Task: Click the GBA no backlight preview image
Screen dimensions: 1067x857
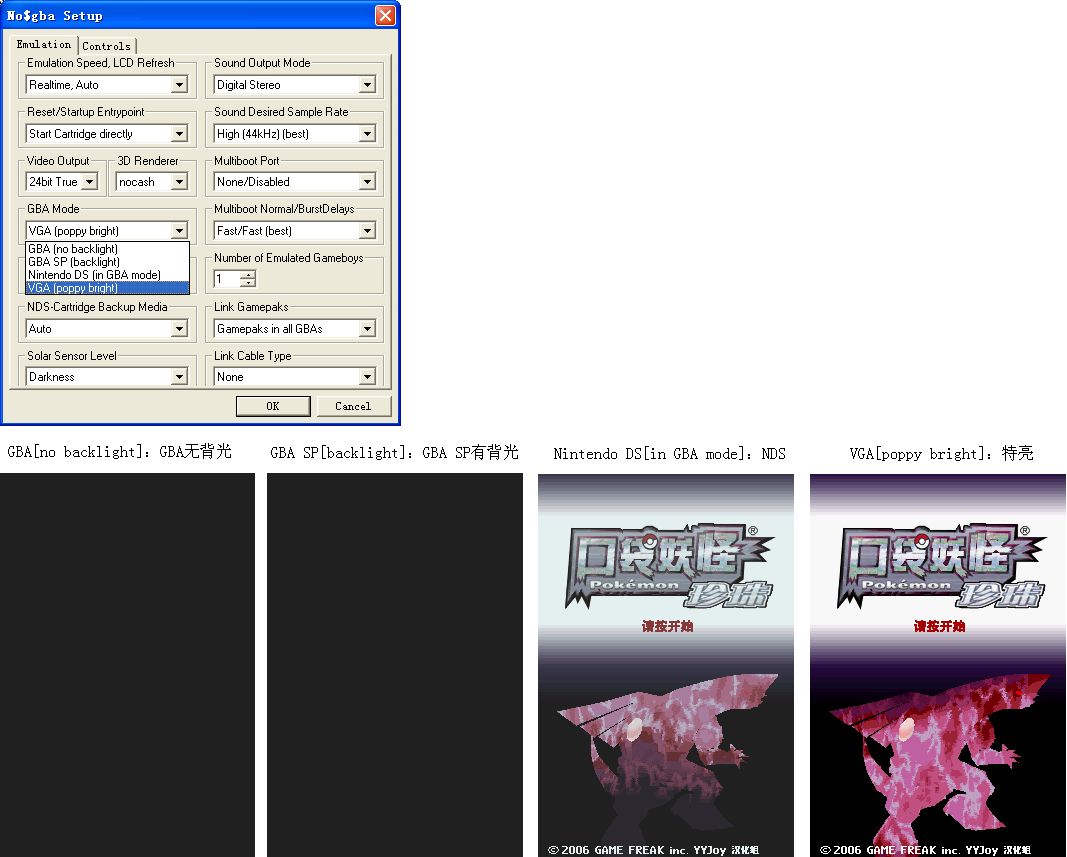Action: tap(127, 665)
